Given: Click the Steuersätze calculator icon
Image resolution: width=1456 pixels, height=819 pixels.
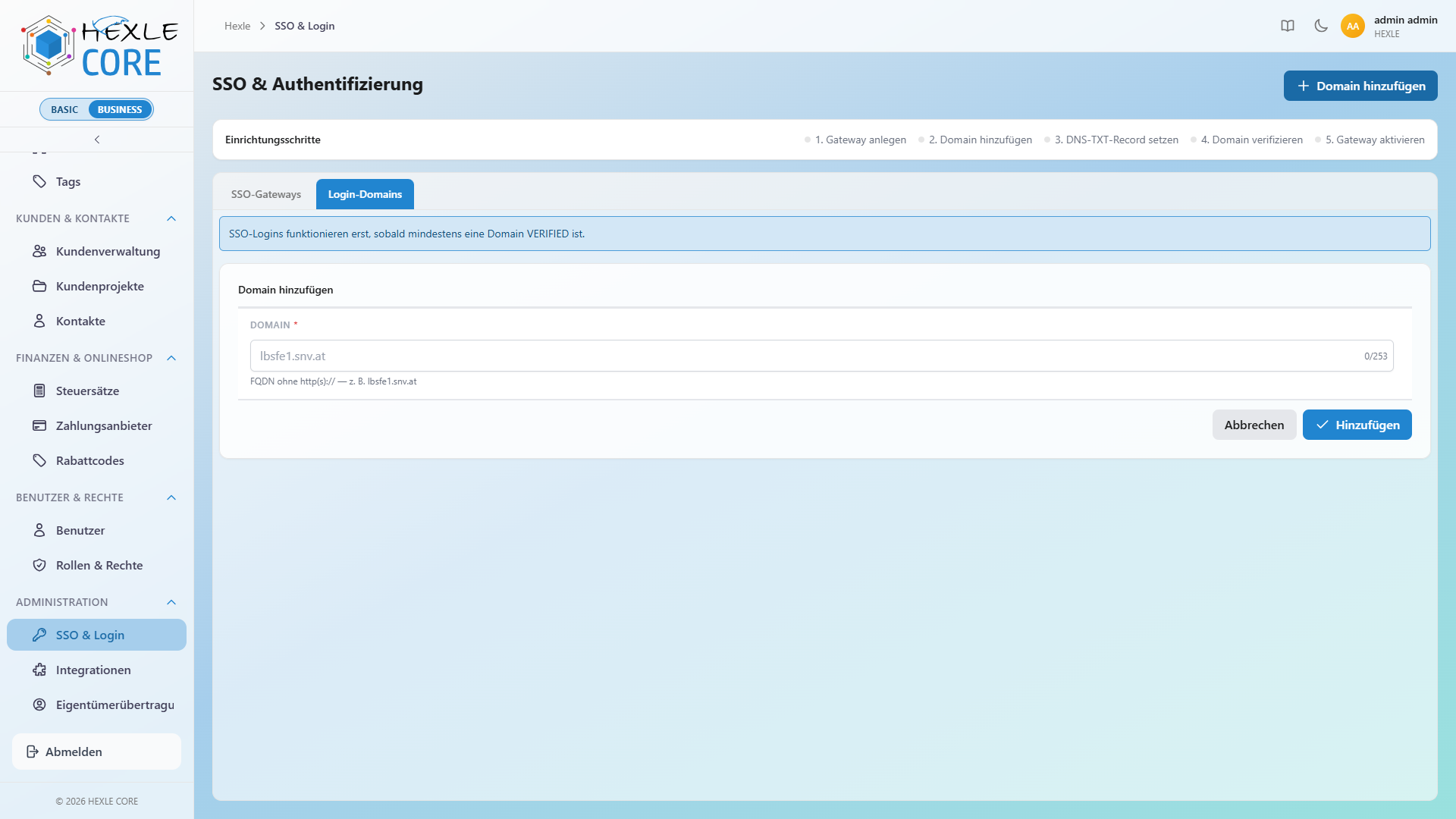Looking at the screenshot, I should coord(39,391).
